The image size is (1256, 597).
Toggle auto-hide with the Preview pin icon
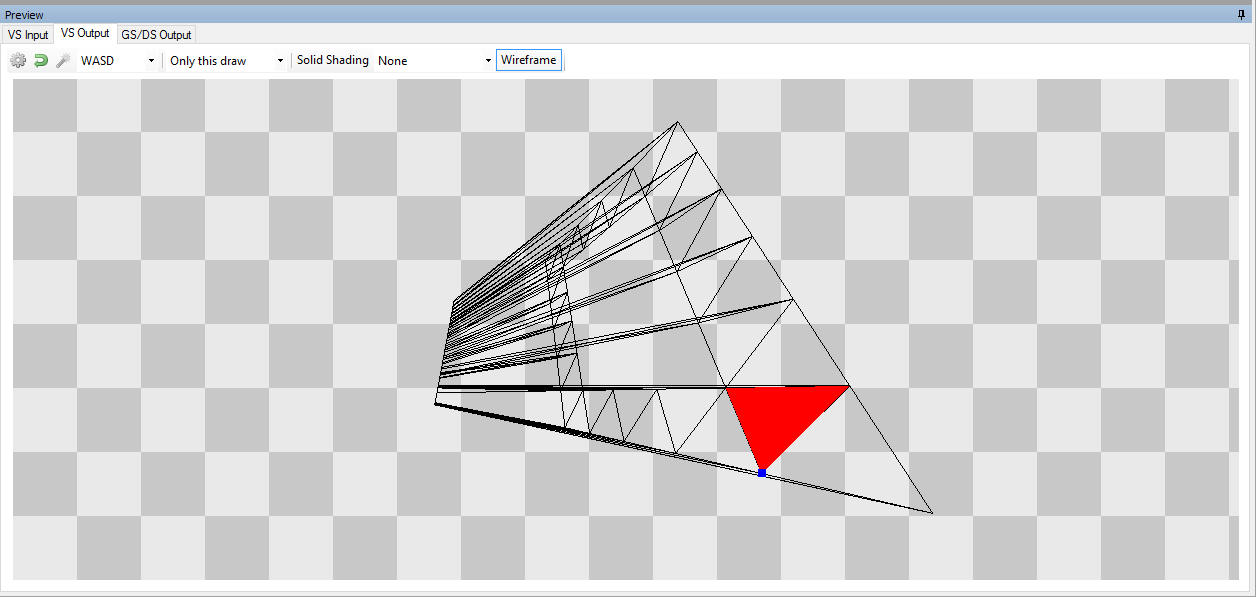click(1244, 15)
